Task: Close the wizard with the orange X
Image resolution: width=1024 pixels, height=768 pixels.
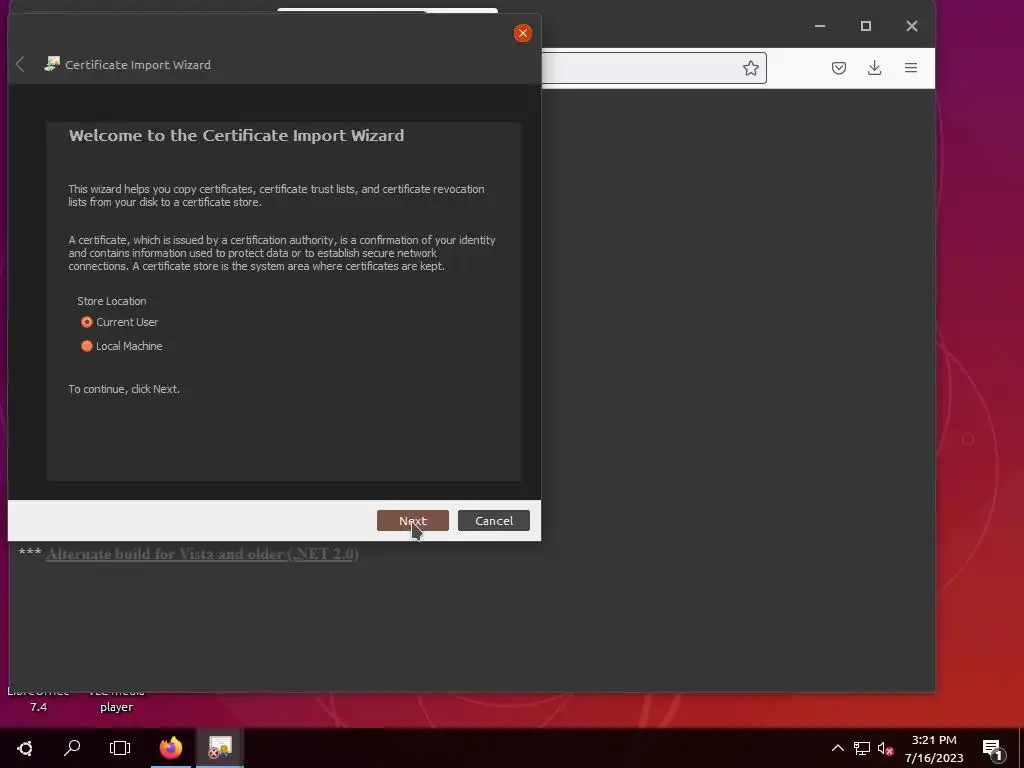Action: [522, 33]
